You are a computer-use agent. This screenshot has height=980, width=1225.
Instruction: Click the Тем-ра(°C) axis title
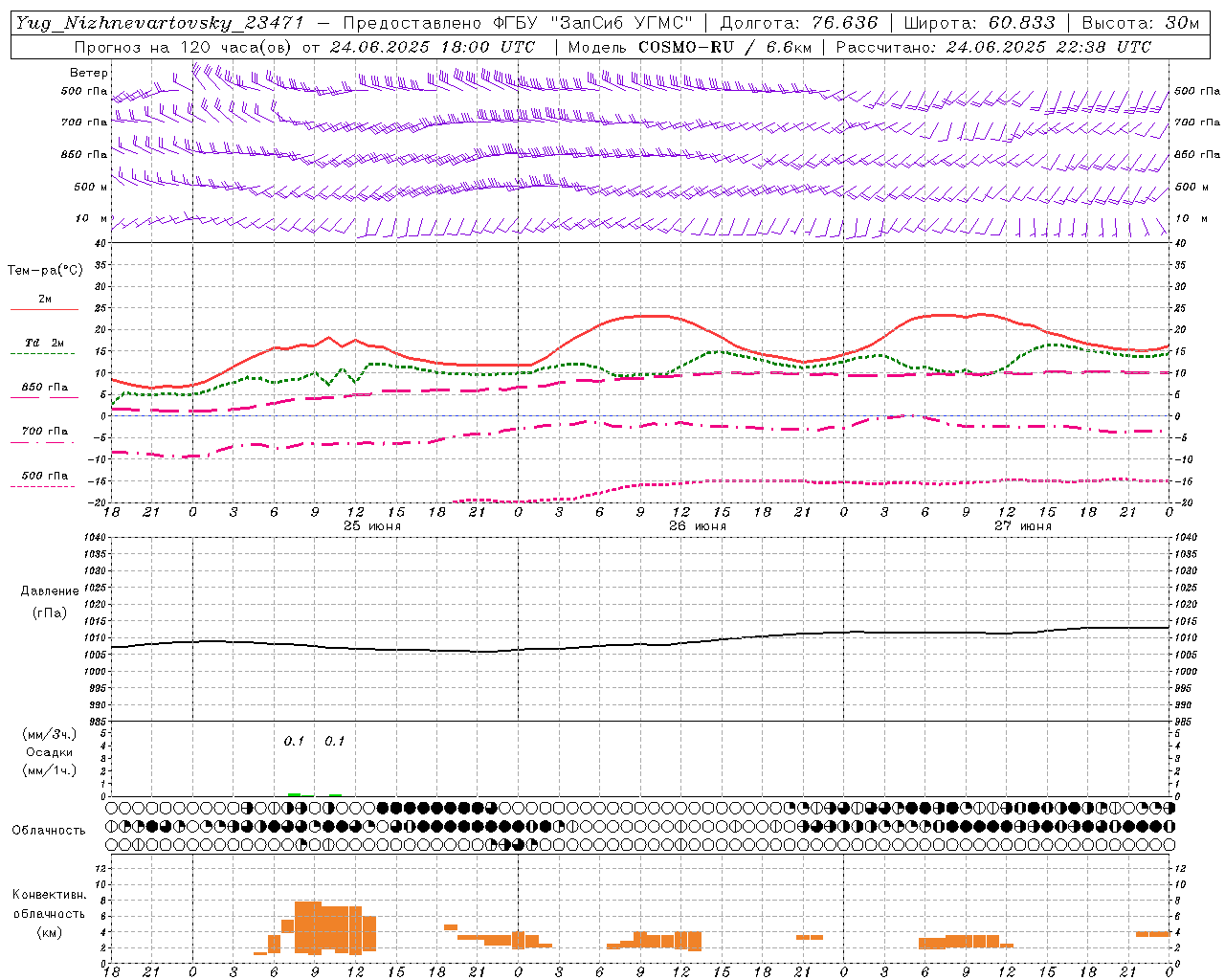[45, 271]
